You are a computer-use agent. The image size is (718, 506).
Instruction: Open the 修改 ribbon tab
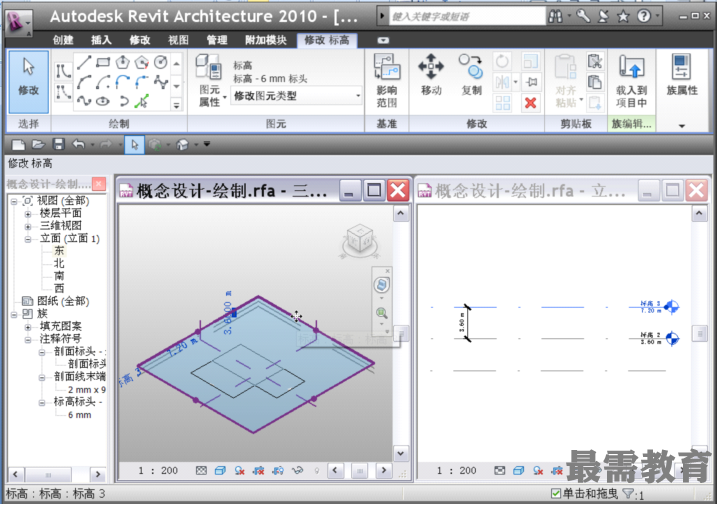coord(139,40)
